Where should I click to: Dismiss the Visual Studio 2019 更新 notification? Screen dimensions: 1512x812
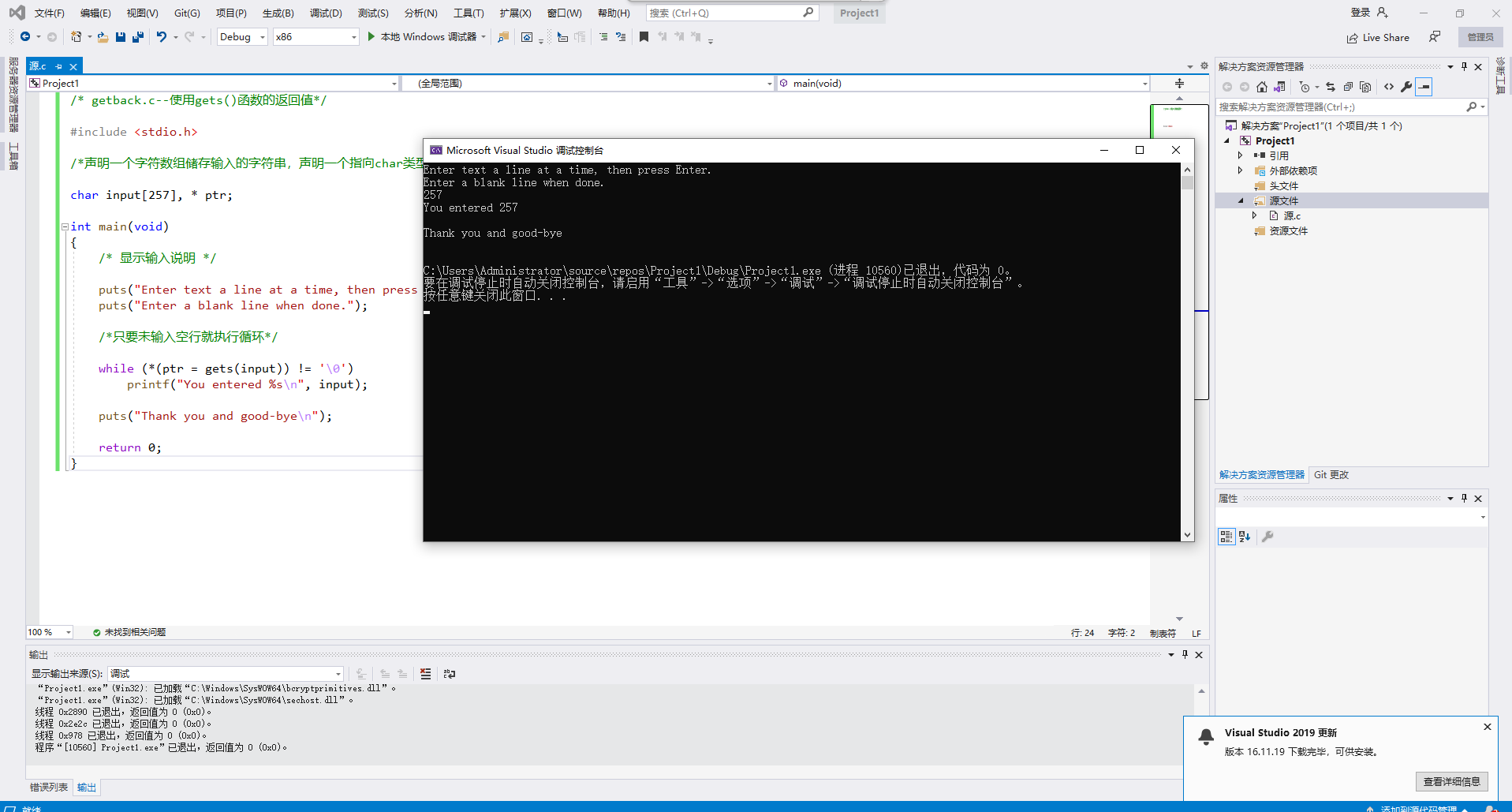pos(1488,727)
